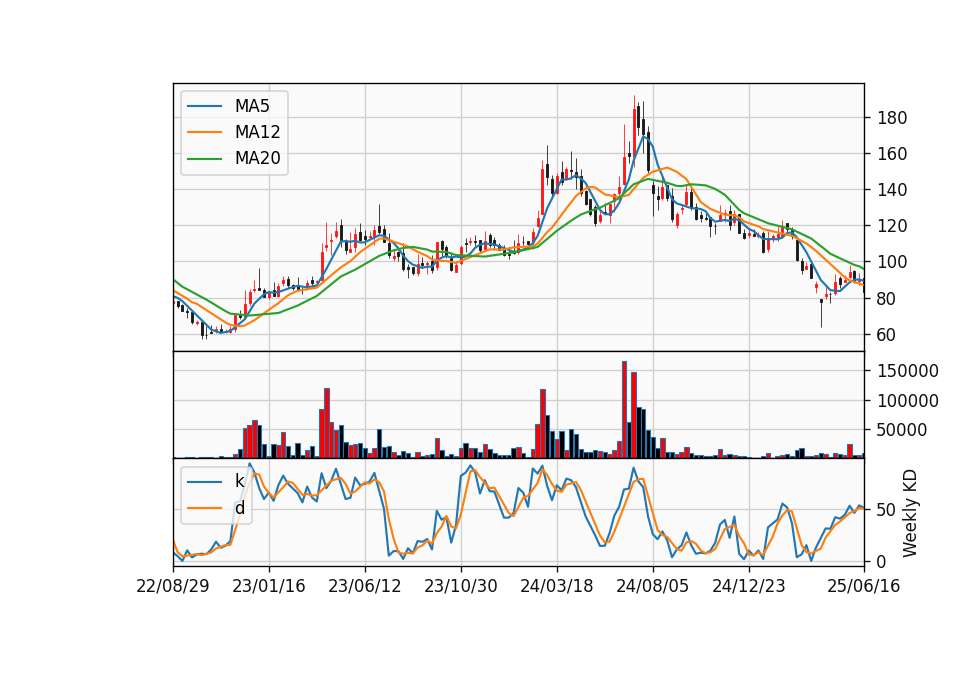The height and width of the screenshot is (690, 960).
Task: Click the 140 price axis label
Action: click(892, 190)
